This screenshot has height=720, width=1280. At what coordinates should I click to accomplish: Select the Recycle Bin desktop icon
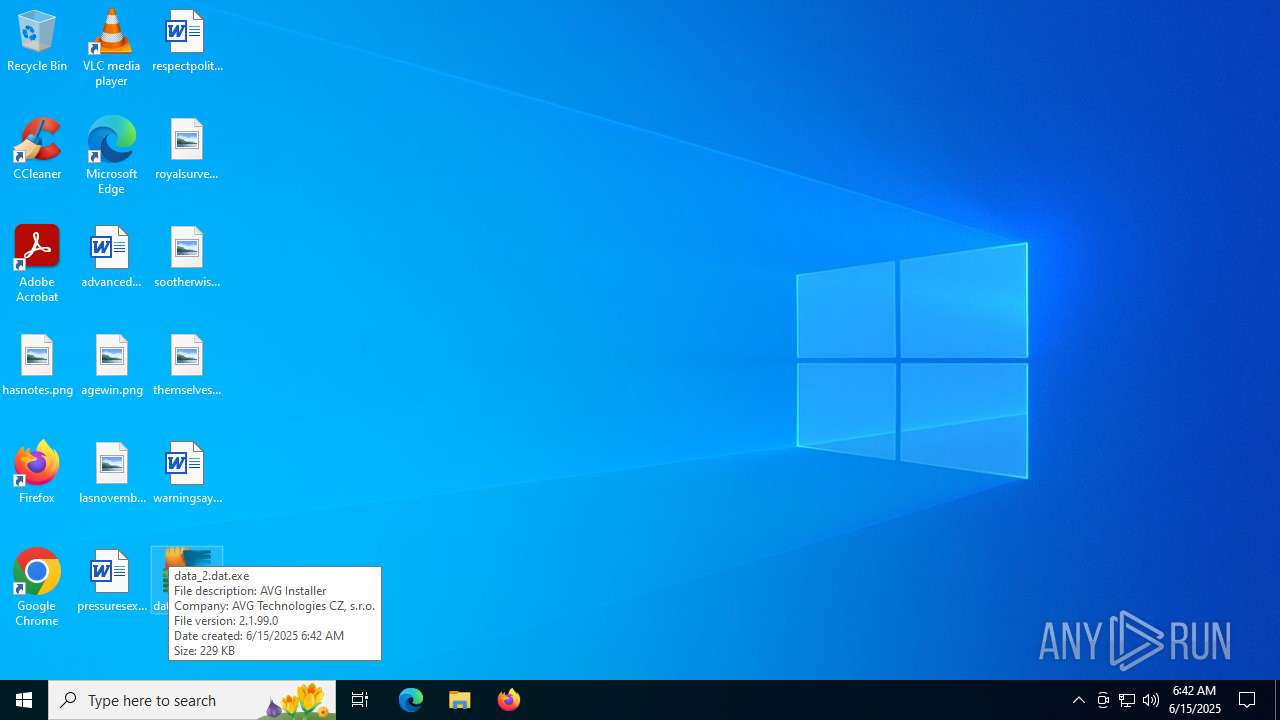pyautogui.click(x=37, y=42)
